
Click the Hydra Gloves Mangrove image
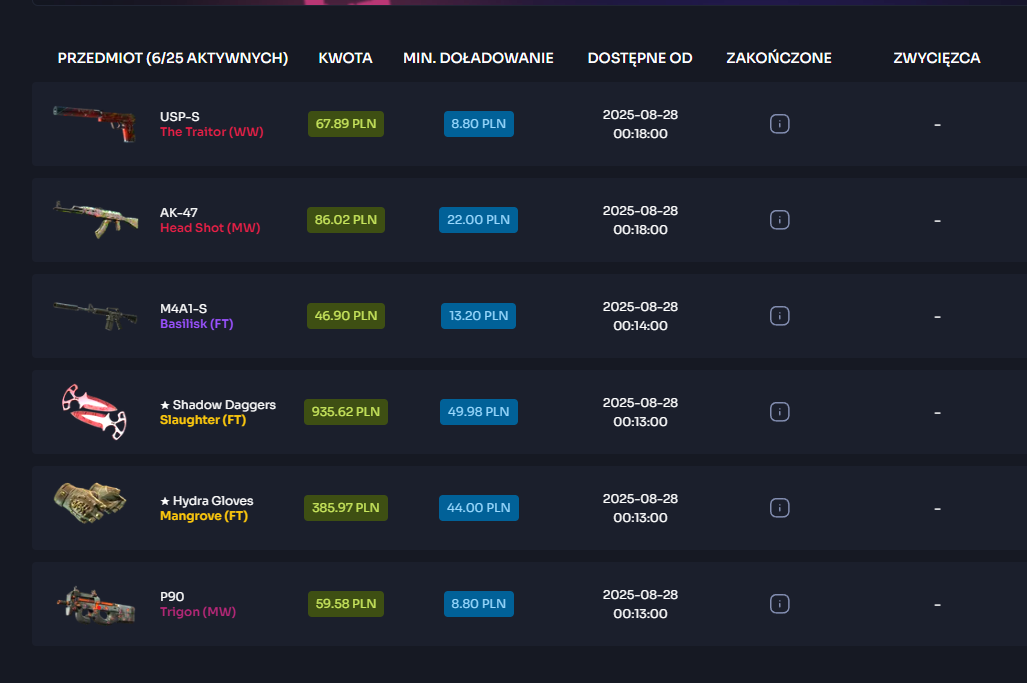[90, 503]
